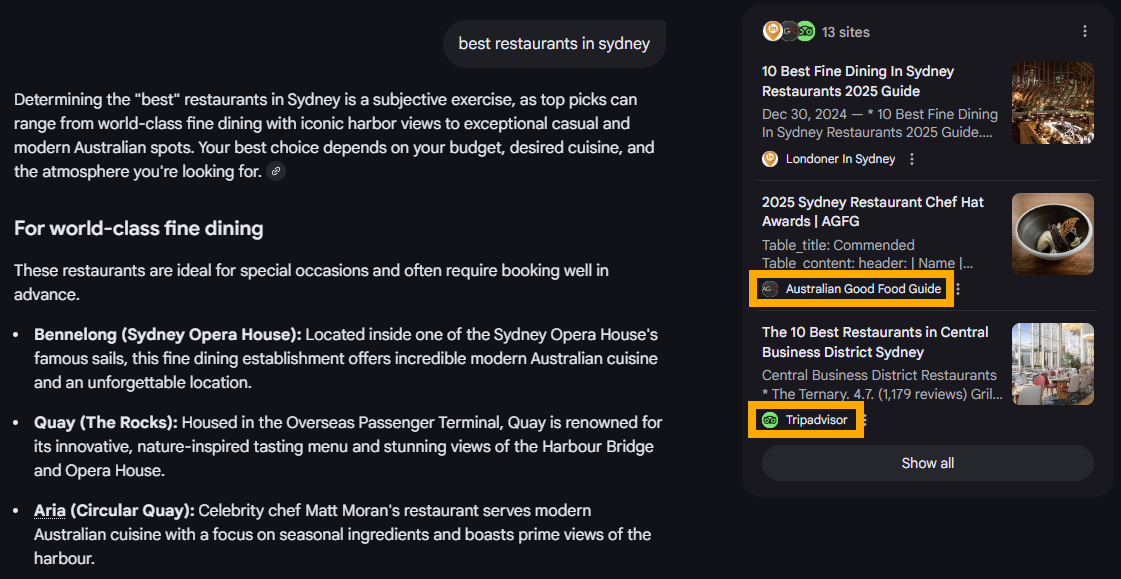1121x579 pixels.
Task: Click the Tripadvisor owl favicon
Action: point(770,420)
